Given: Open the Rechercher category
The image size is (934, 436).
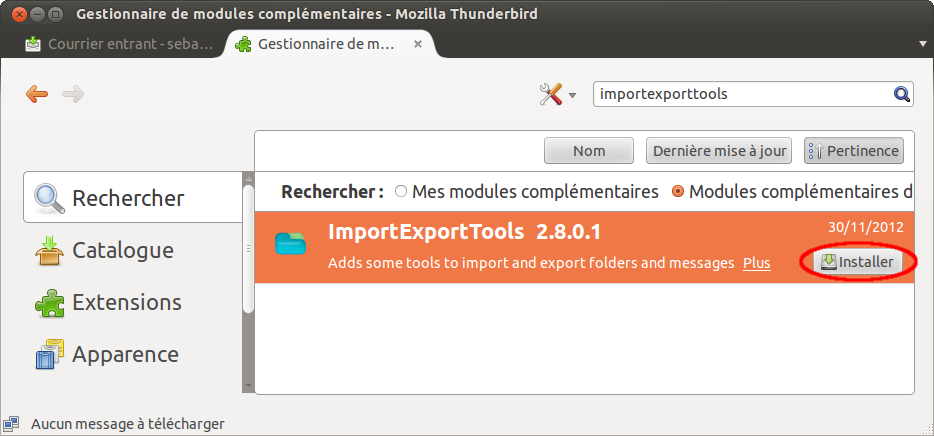Looking at the screenshot, I should (133, 197).
